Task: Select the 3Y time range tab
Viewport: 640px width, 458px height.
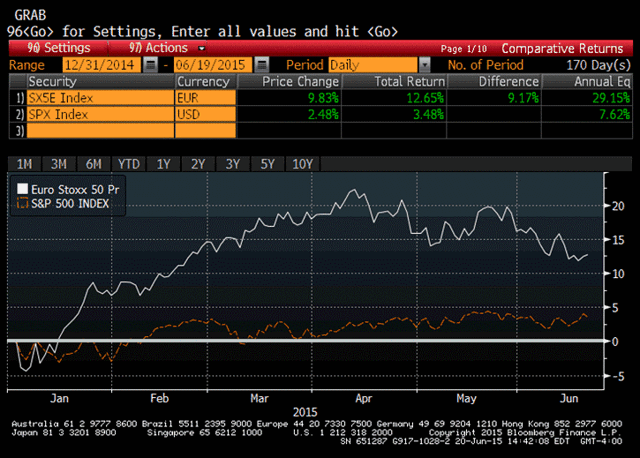Action: click(x=233, y=164)
